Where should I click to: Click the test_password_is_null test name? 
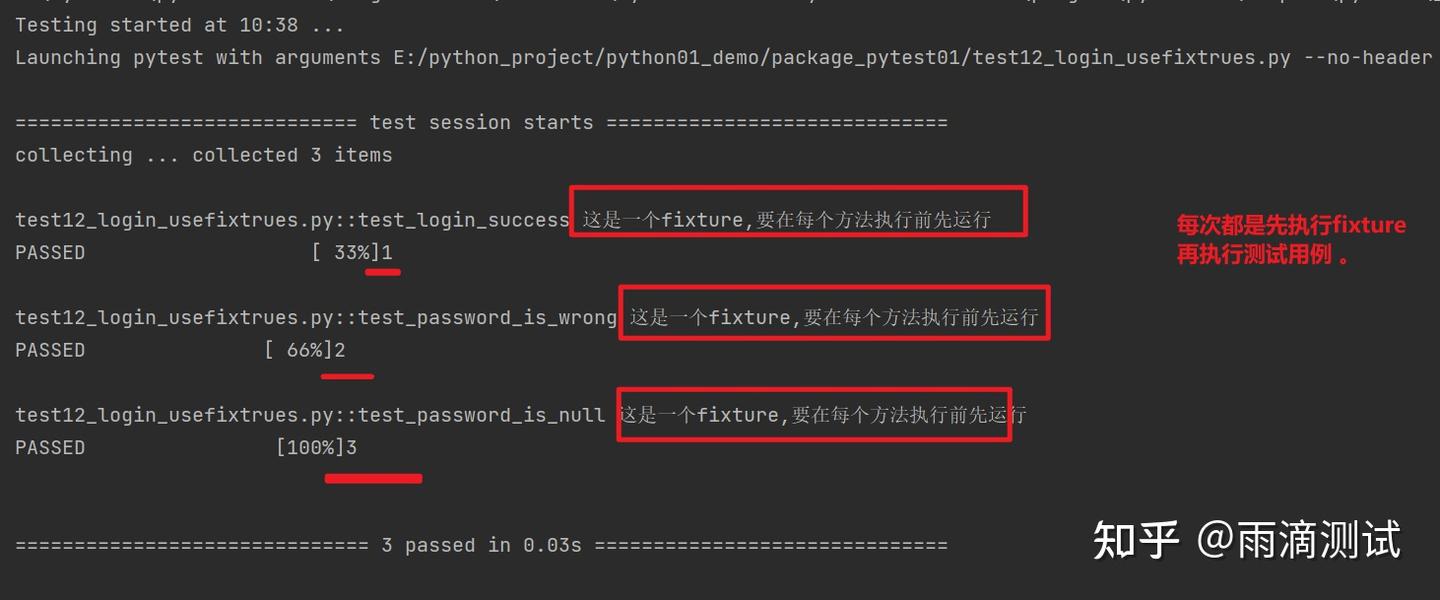click(x=482, y=415)
